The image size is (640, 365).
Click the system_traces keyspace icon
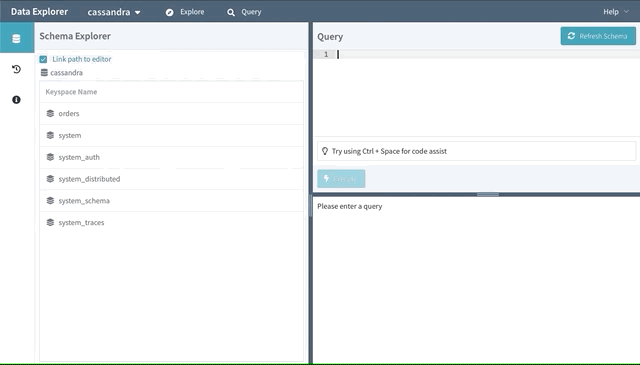click(50, 223)
